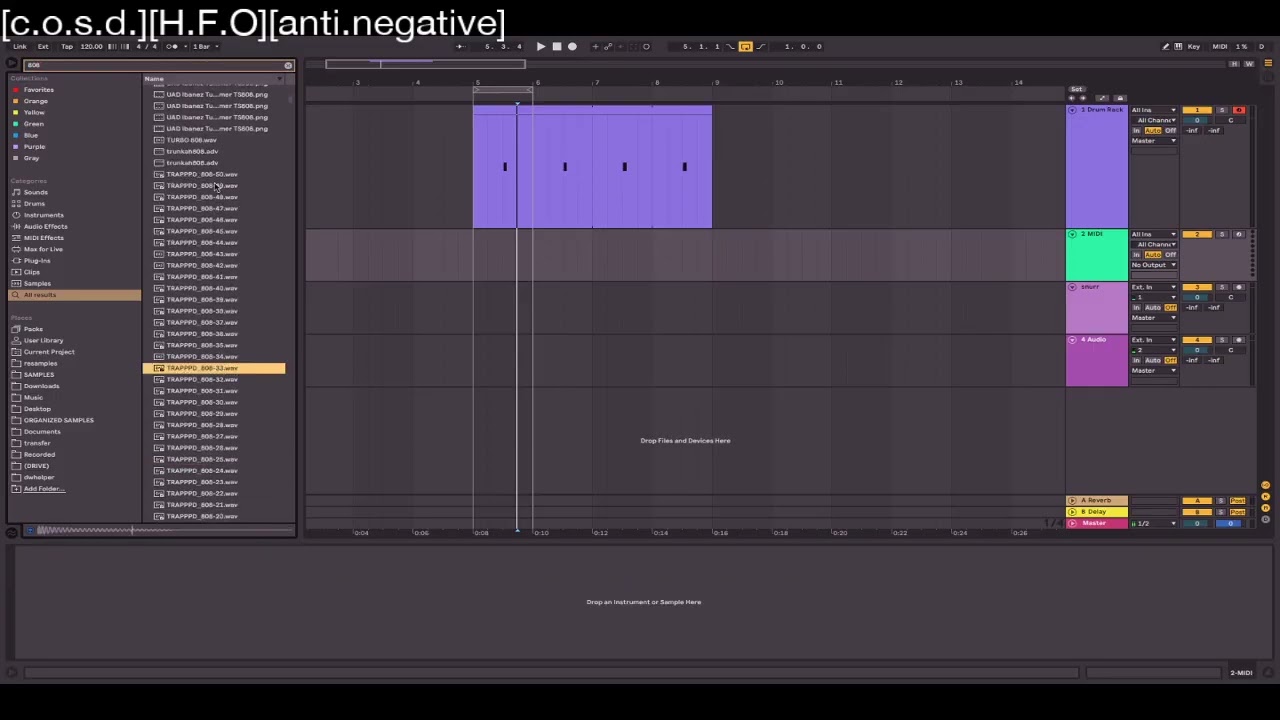1280x720 pixels.
Task: Click the Link button
Action: click(20, 46)
